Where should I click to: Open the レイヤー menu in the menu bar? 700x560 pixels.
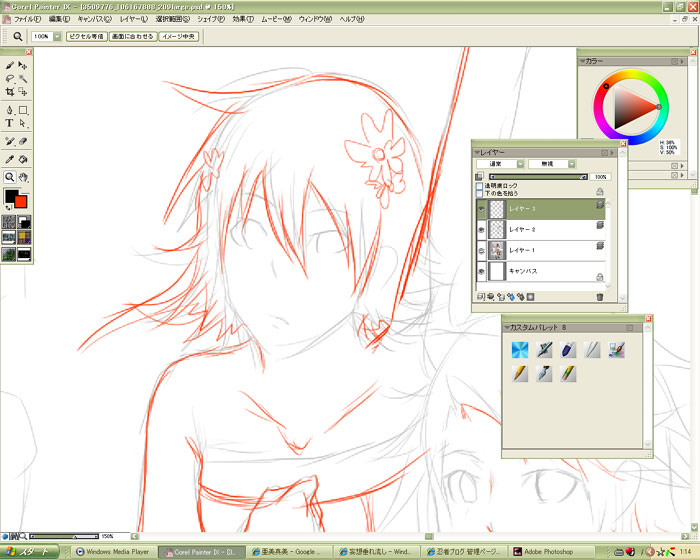point(133,19)
